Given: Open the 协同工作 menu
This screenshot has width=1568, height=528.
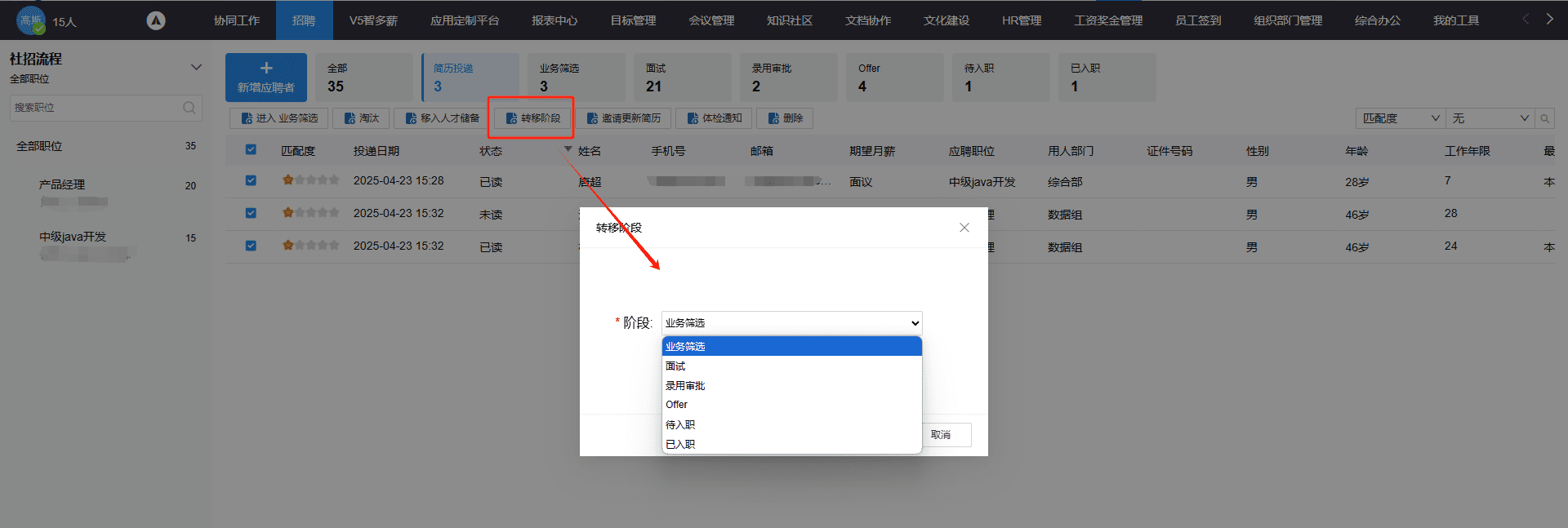Looking at the screenshot, I should tap(237, 20).
